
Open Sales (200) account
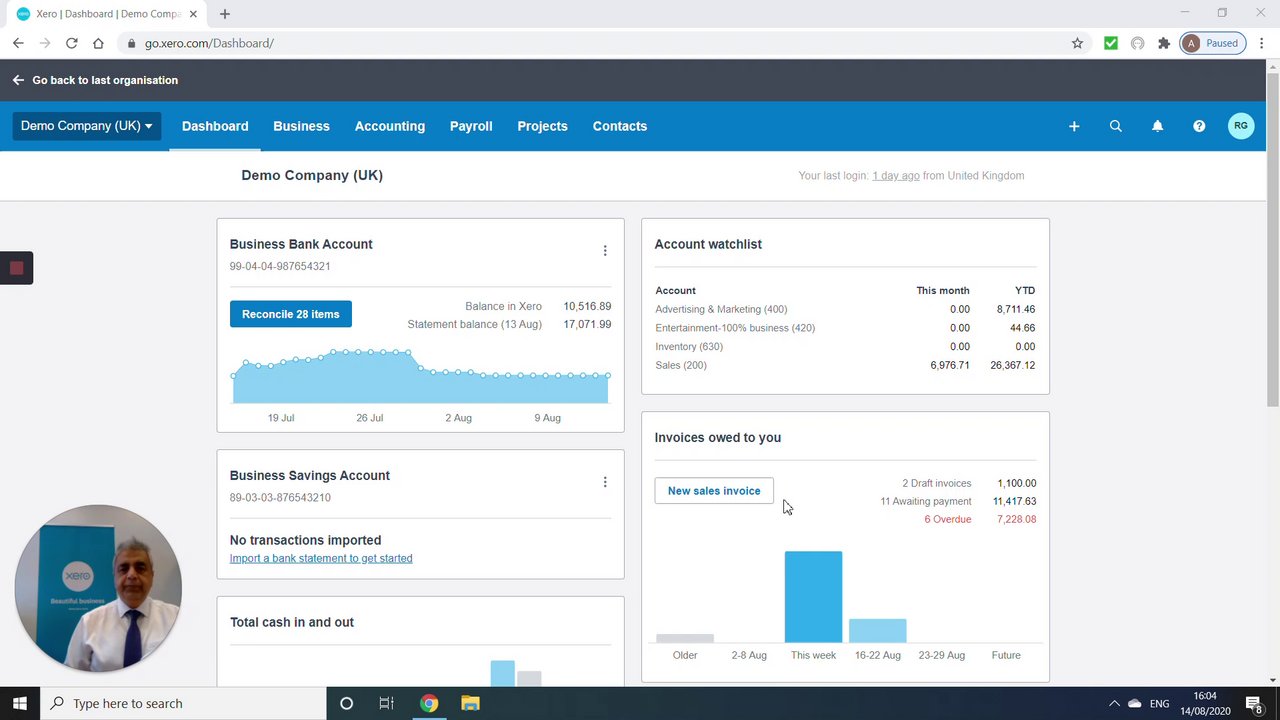[681, 365]
